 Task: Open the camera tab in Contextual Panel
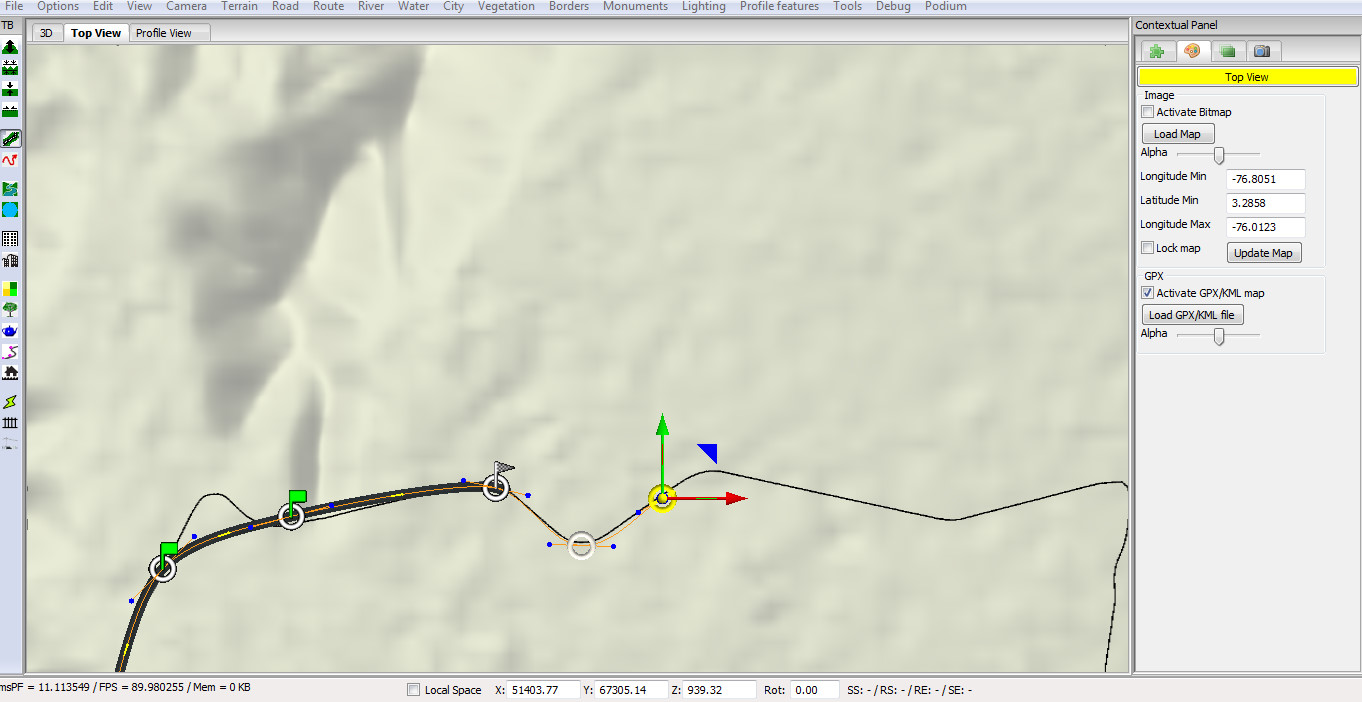(x=1262, y=51)
